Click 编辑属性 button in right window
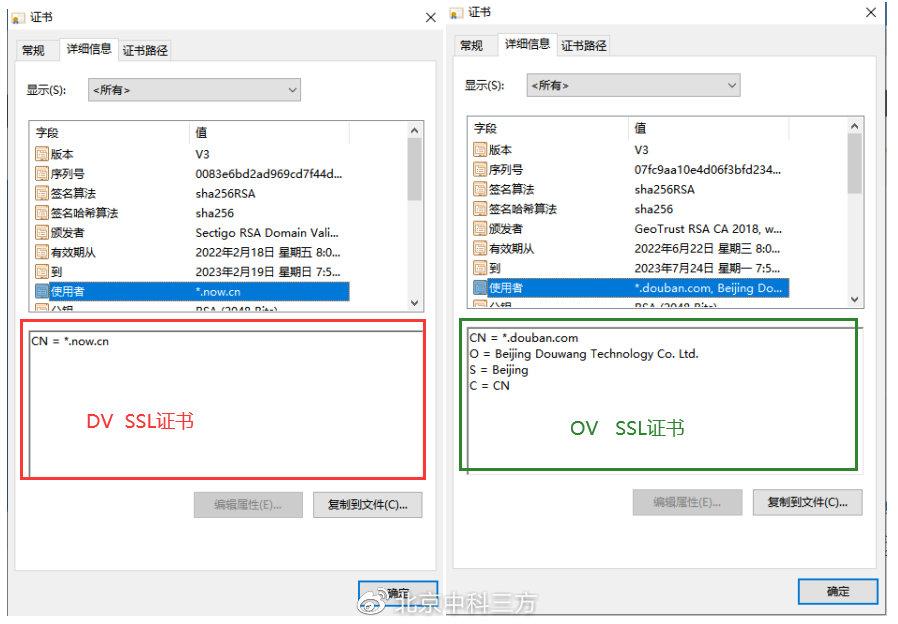Viewport: 898px width, 624px height. pos(687,502)
